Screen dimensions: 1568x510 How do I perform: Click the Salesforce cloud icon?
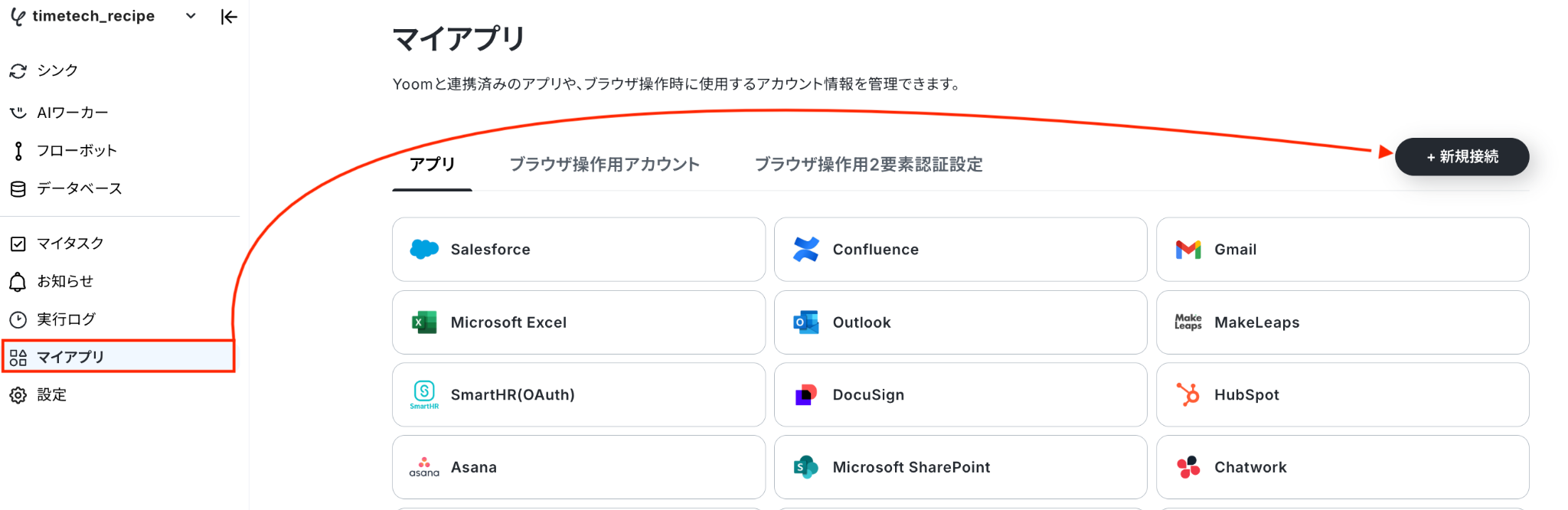click(424, 249)
